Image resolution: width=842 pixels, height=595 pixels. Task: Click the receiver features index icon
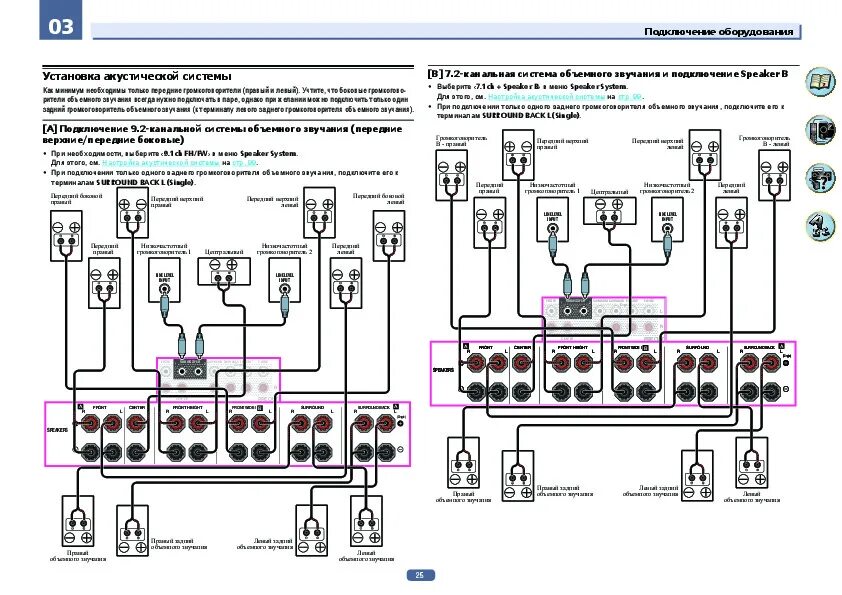(x=820, y=130)
